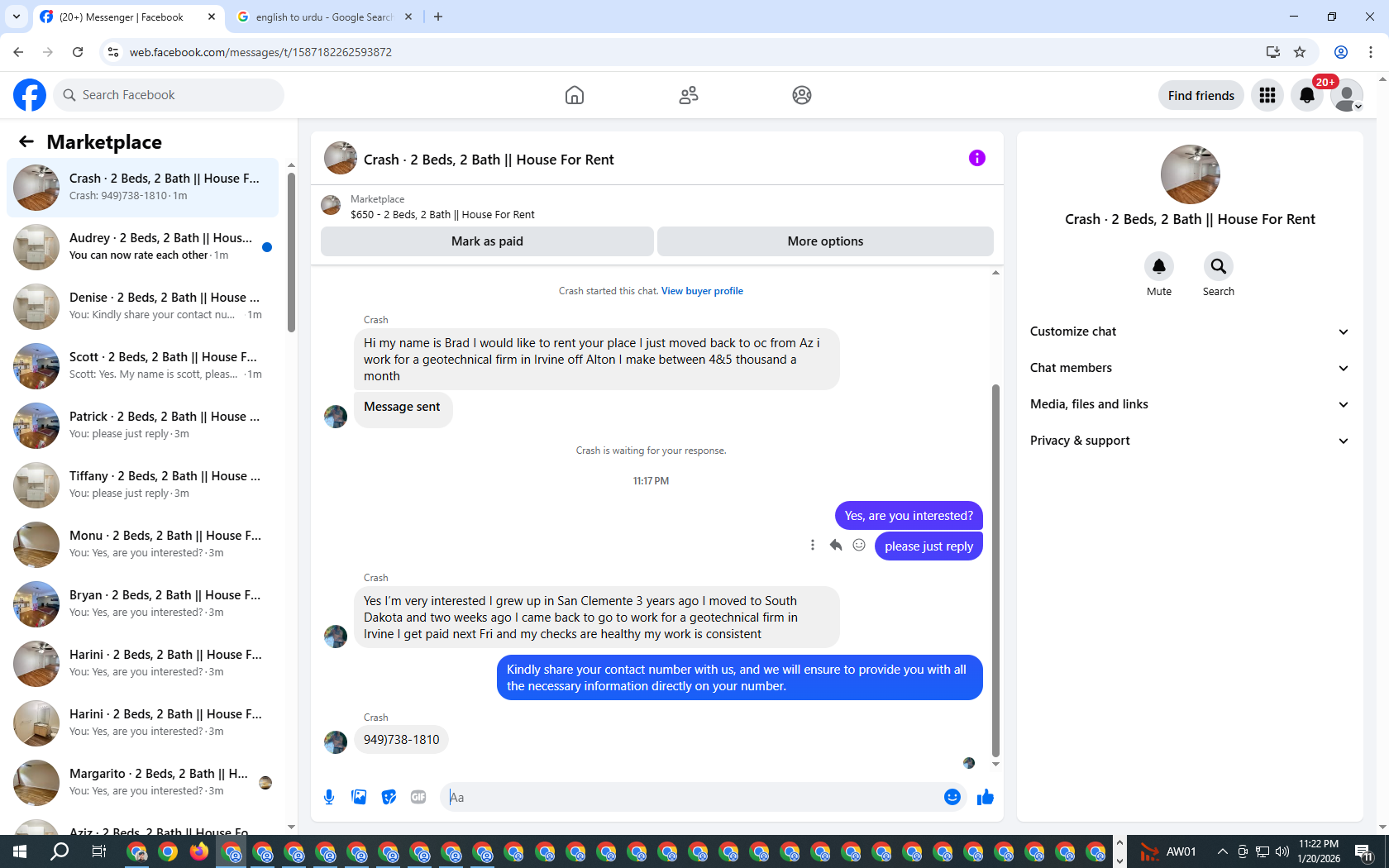
Task: Open Monu conversation thread
Action: [143, 545]
